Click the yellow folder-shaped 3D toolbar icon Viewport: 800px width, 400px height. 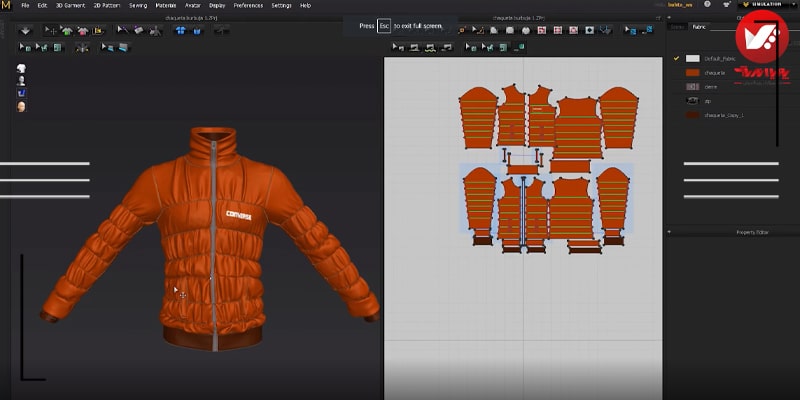[98, 31]
